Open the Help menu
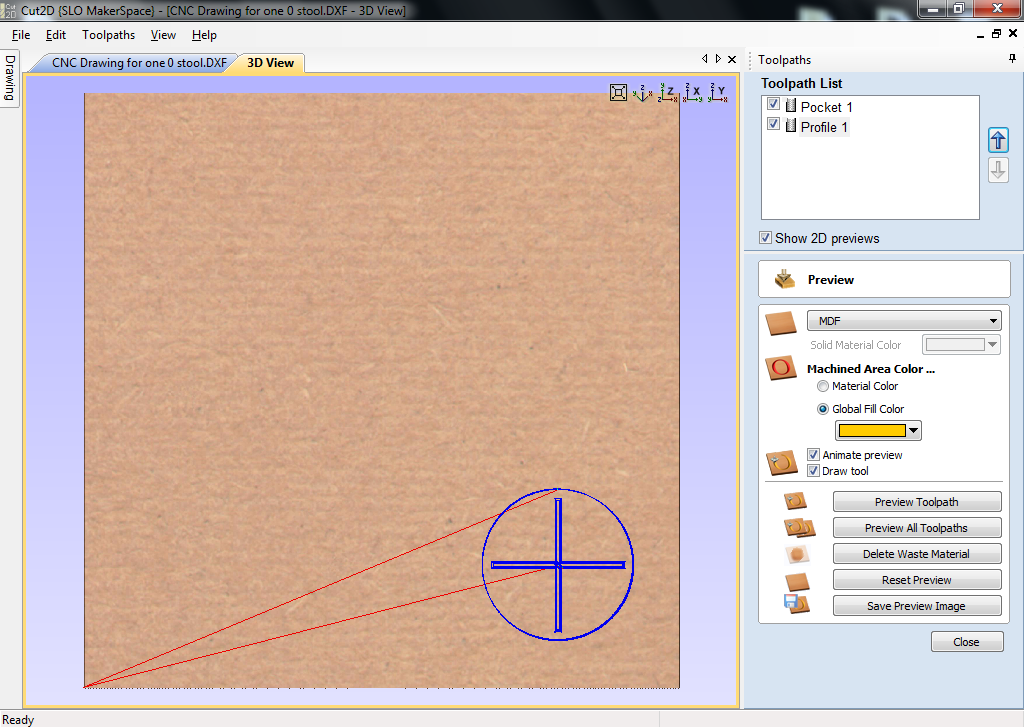 [x=204, y=35]
